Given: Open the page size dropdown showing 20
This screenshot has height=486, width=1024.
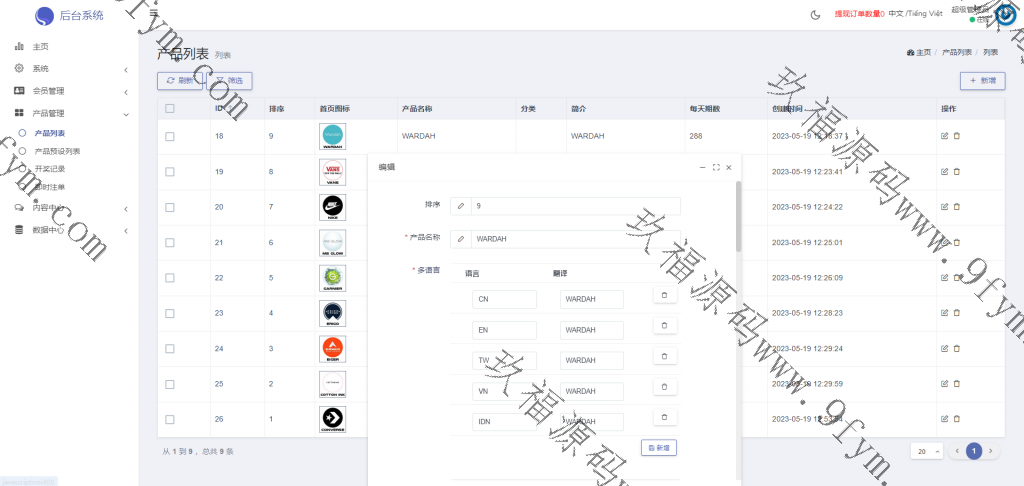Looking at the screenshot, I should point(926,451).
